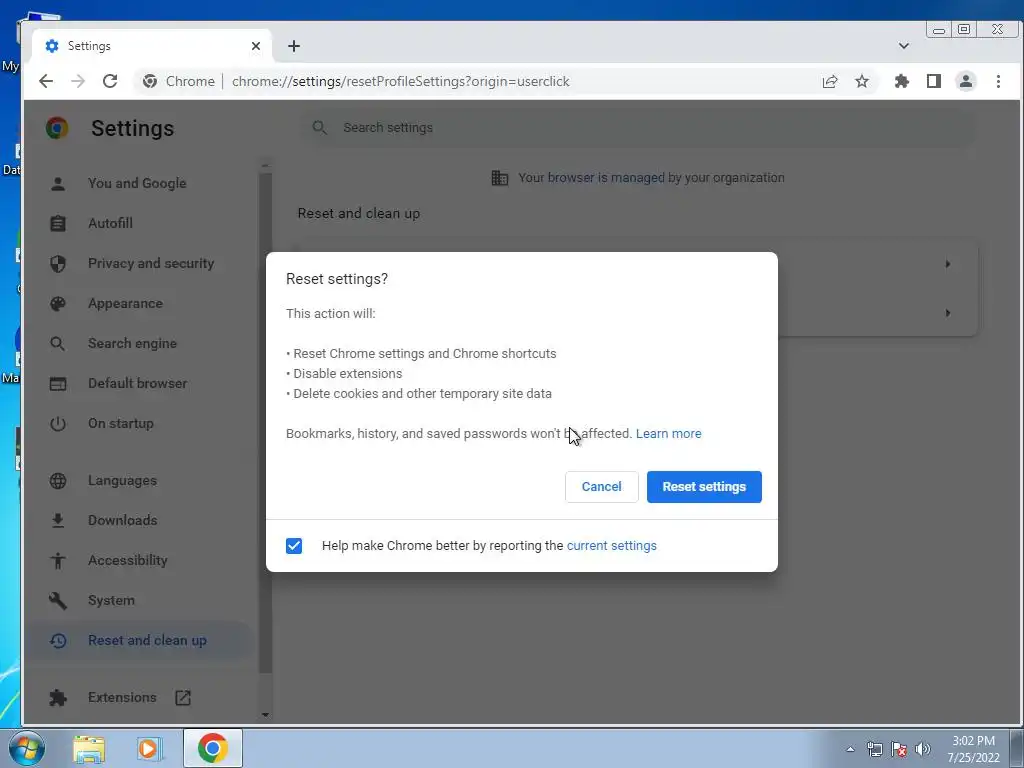Open the current settings link
Screen dimensions: 1024x768
coord(611,545)
